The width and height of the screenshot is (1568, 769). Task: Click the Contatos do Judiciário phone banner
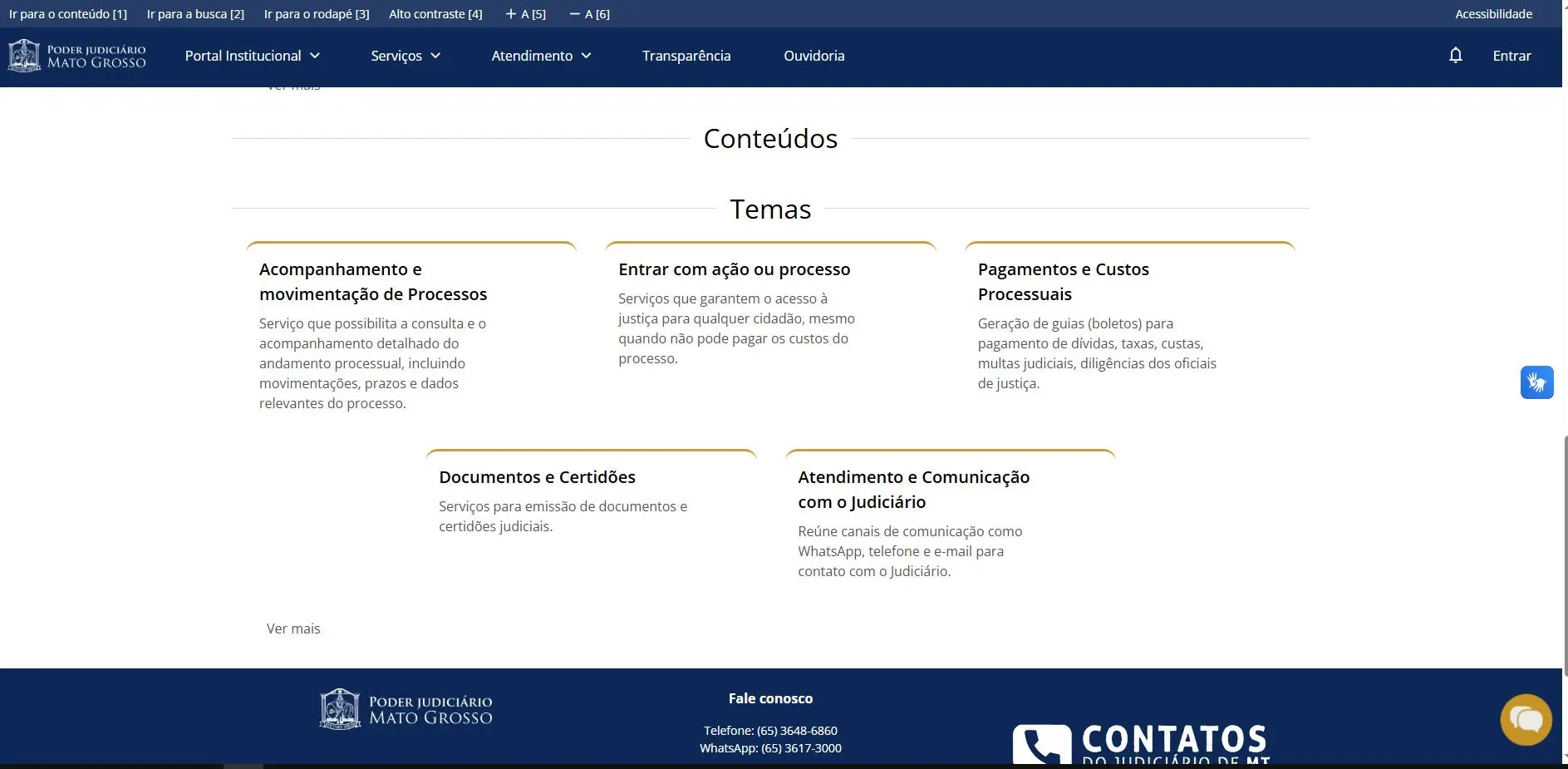[x=1141, y=742]
